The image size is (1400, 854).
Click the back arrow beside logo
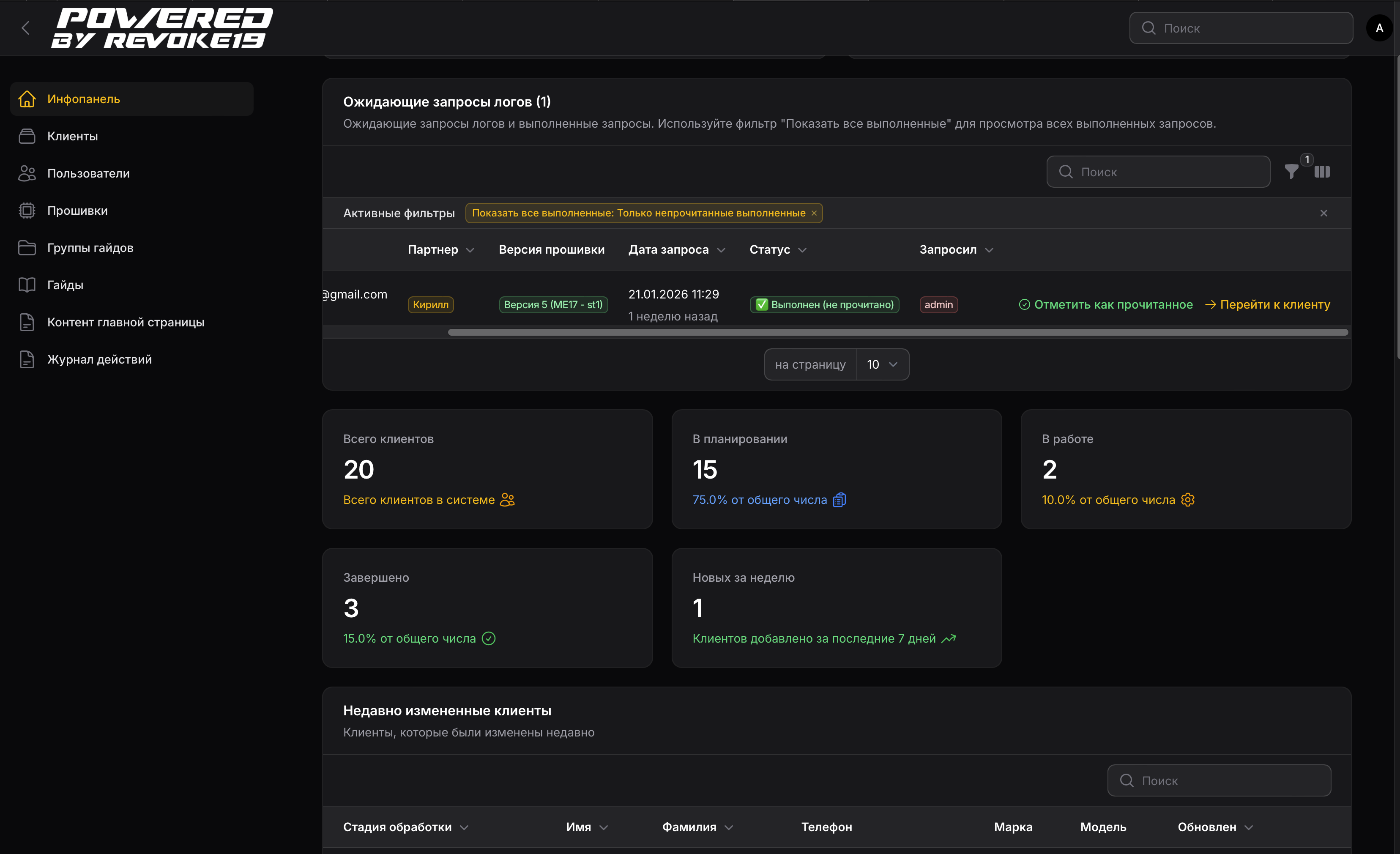pos(25,28)
